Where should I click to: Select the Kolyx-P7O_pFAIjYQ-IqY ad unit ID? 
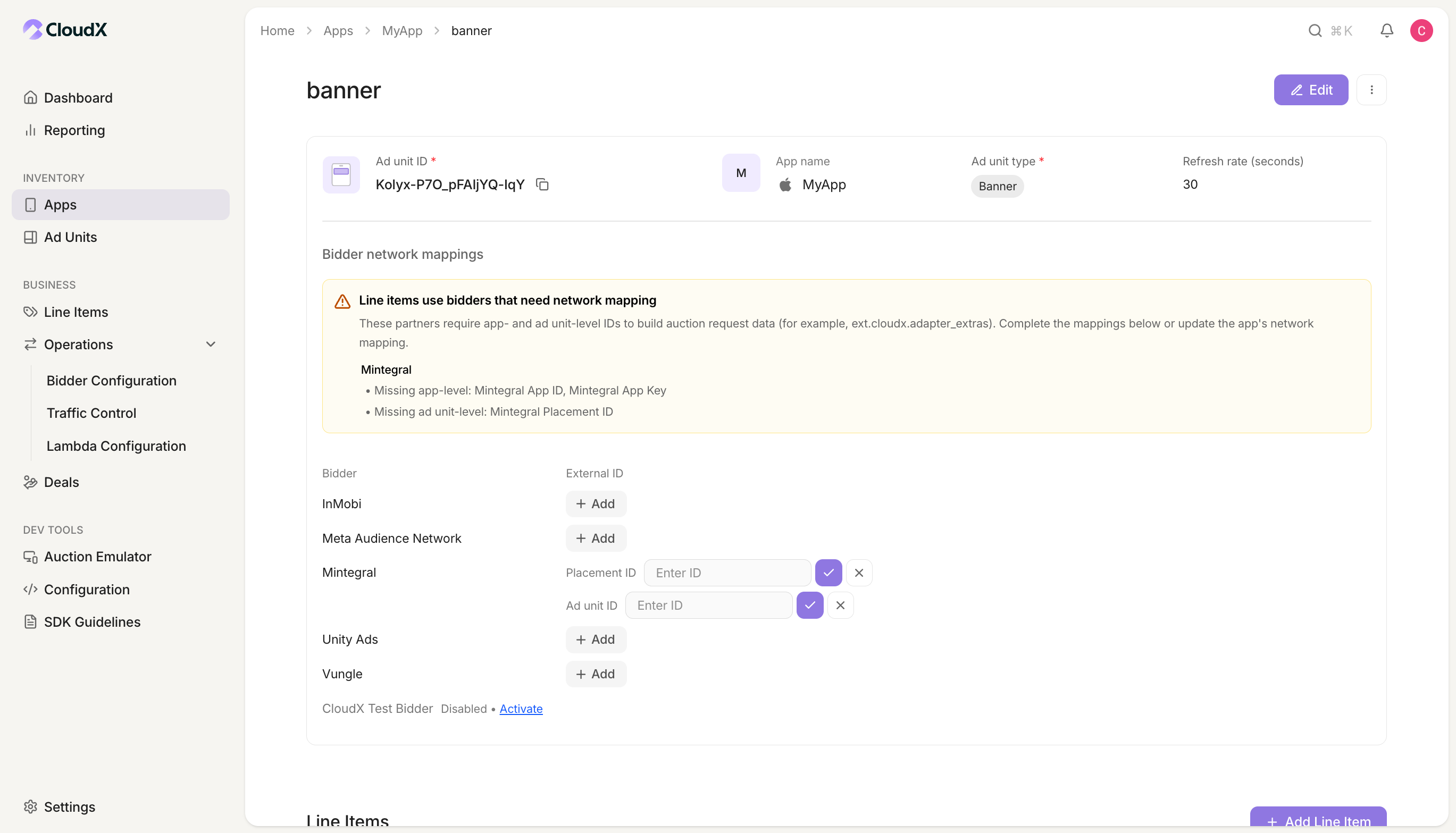coord(450,184)
